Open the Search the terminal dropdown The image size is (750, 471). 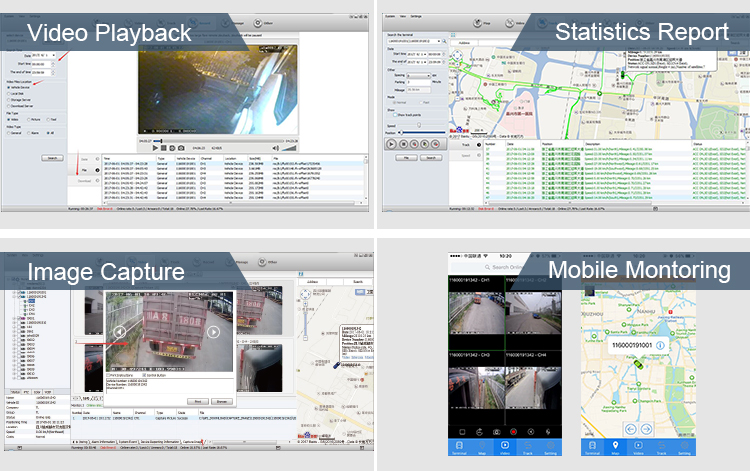(x=413, y=41)
